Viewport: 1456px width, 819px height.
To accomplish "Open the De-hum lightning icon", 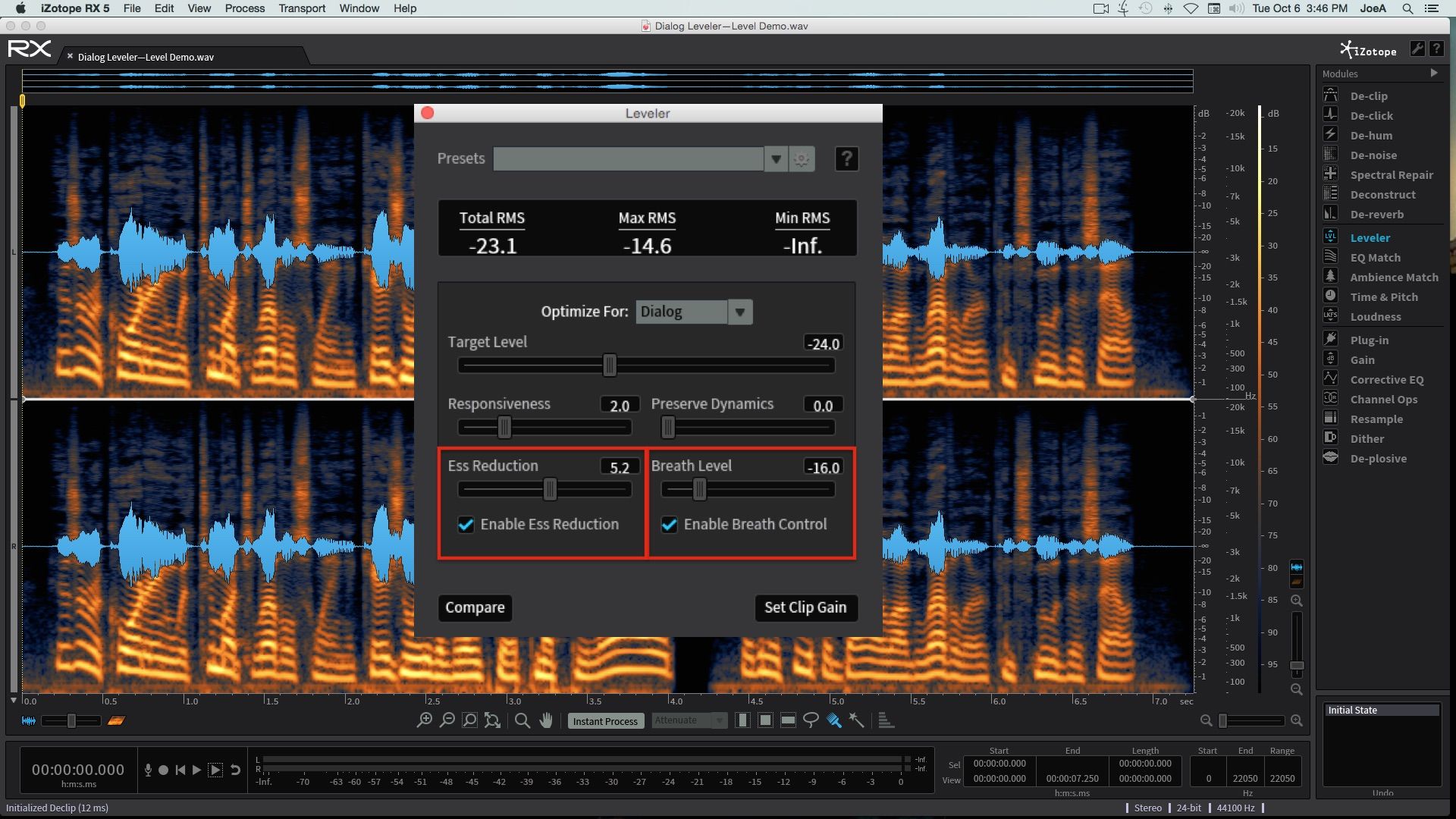I will (x=1330, y=134).
